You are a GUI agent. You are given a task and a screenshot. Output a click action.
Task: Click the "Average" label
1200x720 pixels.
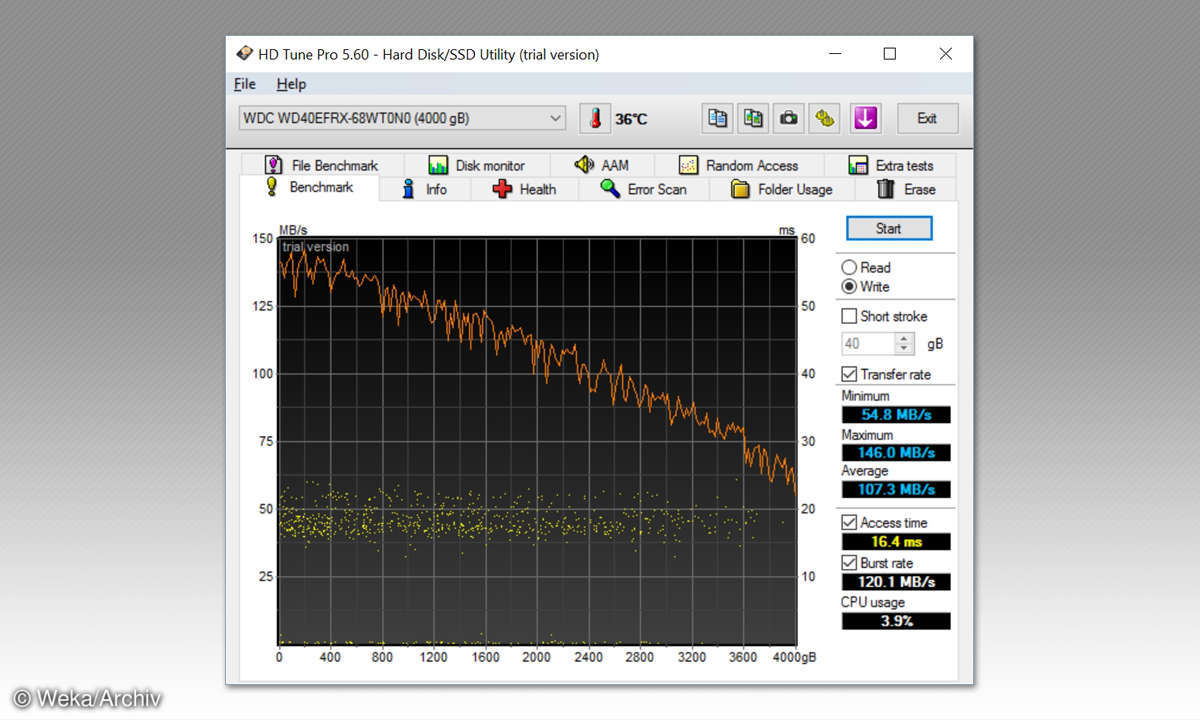point(865,471)
